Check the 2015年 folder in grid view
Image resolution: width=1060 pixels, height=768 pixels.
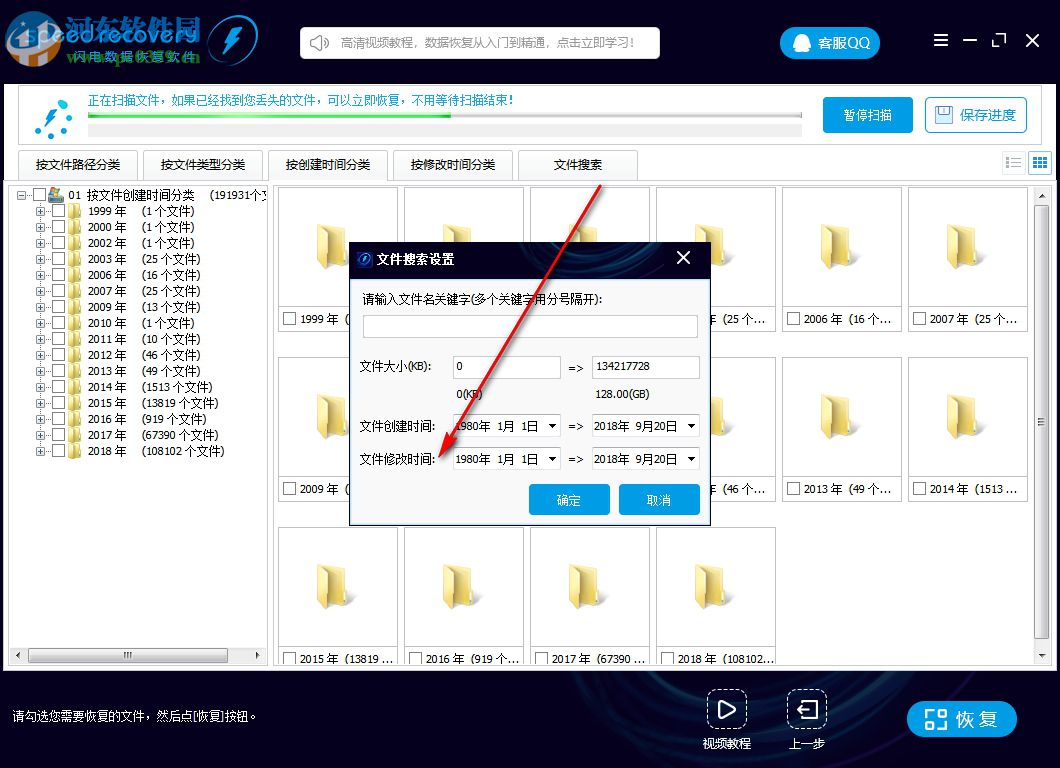(288, 658)
